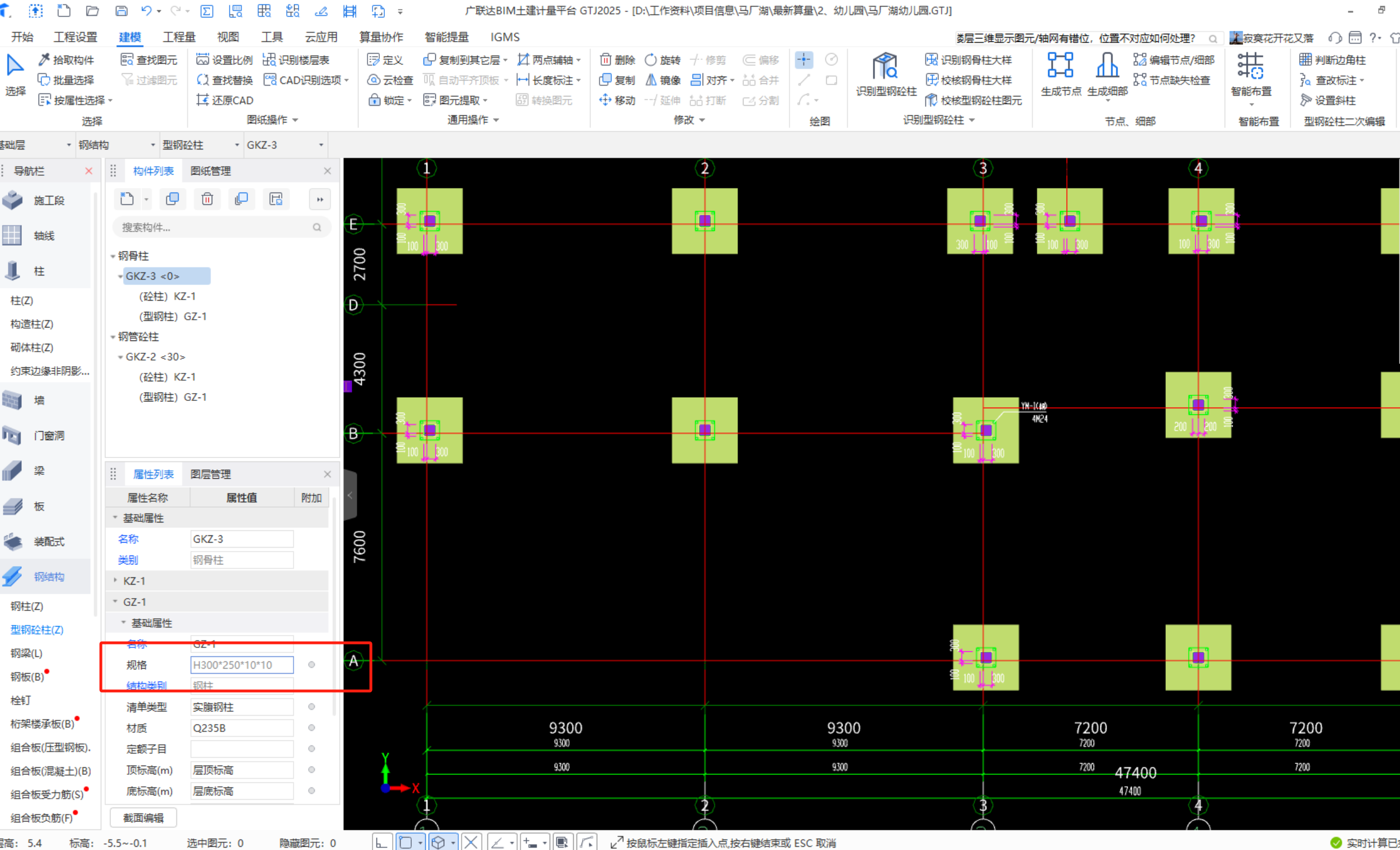Click the 查找图元 tool
This screenshot has width=1400, height=850.
click(x=150, y=60)
